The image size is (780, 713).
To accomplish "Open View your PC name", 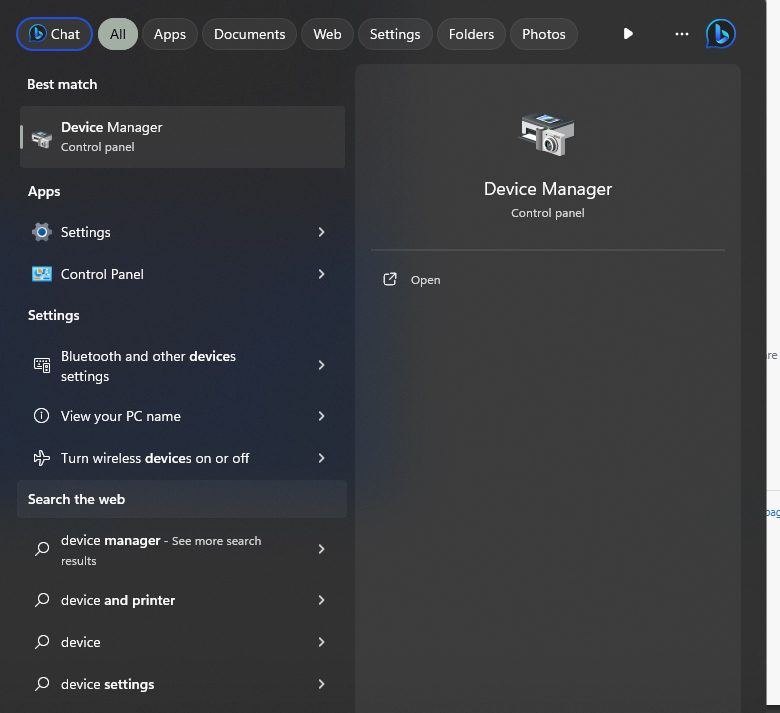I will point(183,416).
